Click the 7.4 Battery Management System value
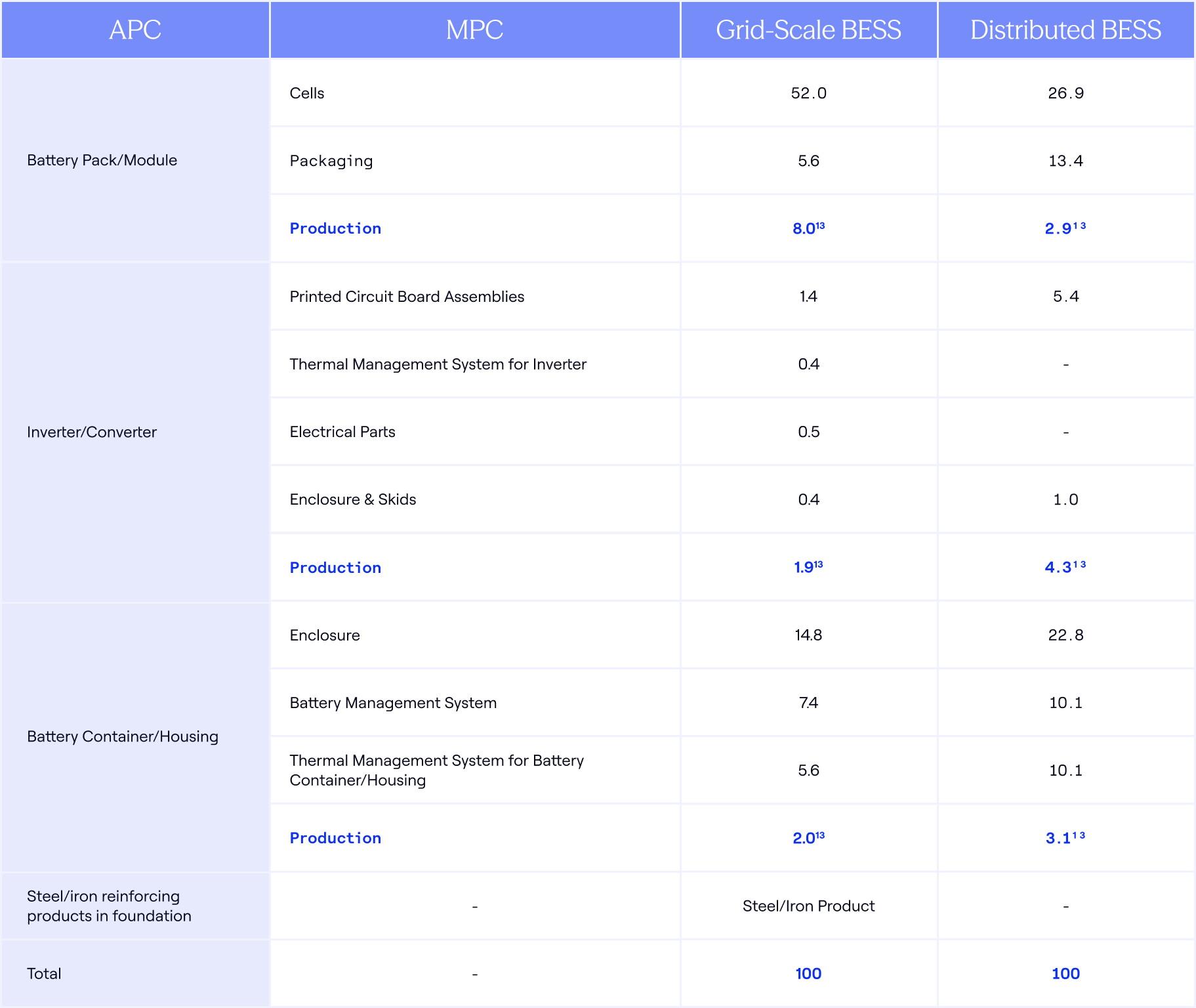This screenshot has height=1008, width=1196. [808, 703]
